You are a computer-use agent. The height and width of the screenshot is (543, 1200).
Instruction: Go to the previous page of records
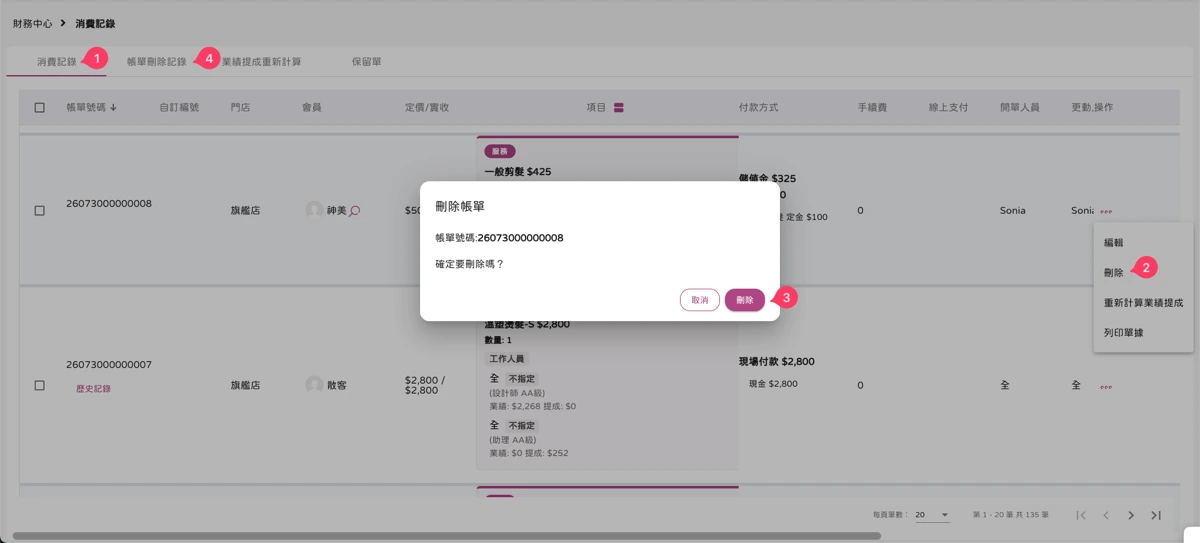coord(1106,515)
